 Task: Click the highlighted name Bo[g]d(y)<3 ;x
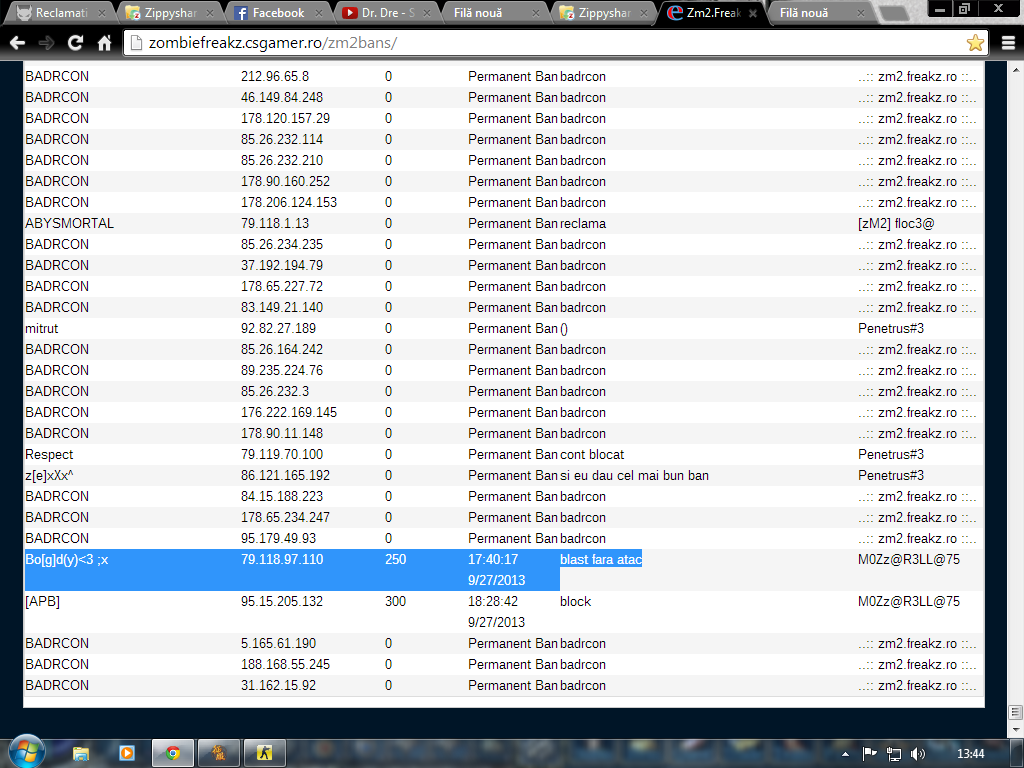pos(67,560)
